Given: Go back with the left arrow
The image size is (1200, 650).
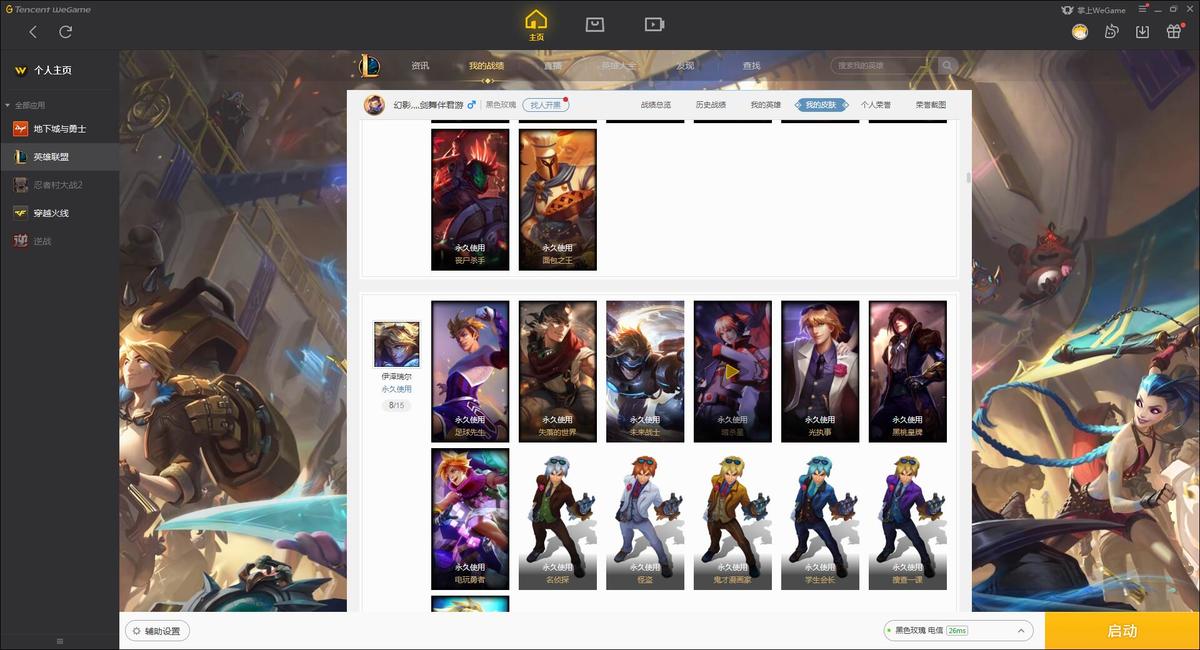Looking at the screenshot, I should [33, 32].
